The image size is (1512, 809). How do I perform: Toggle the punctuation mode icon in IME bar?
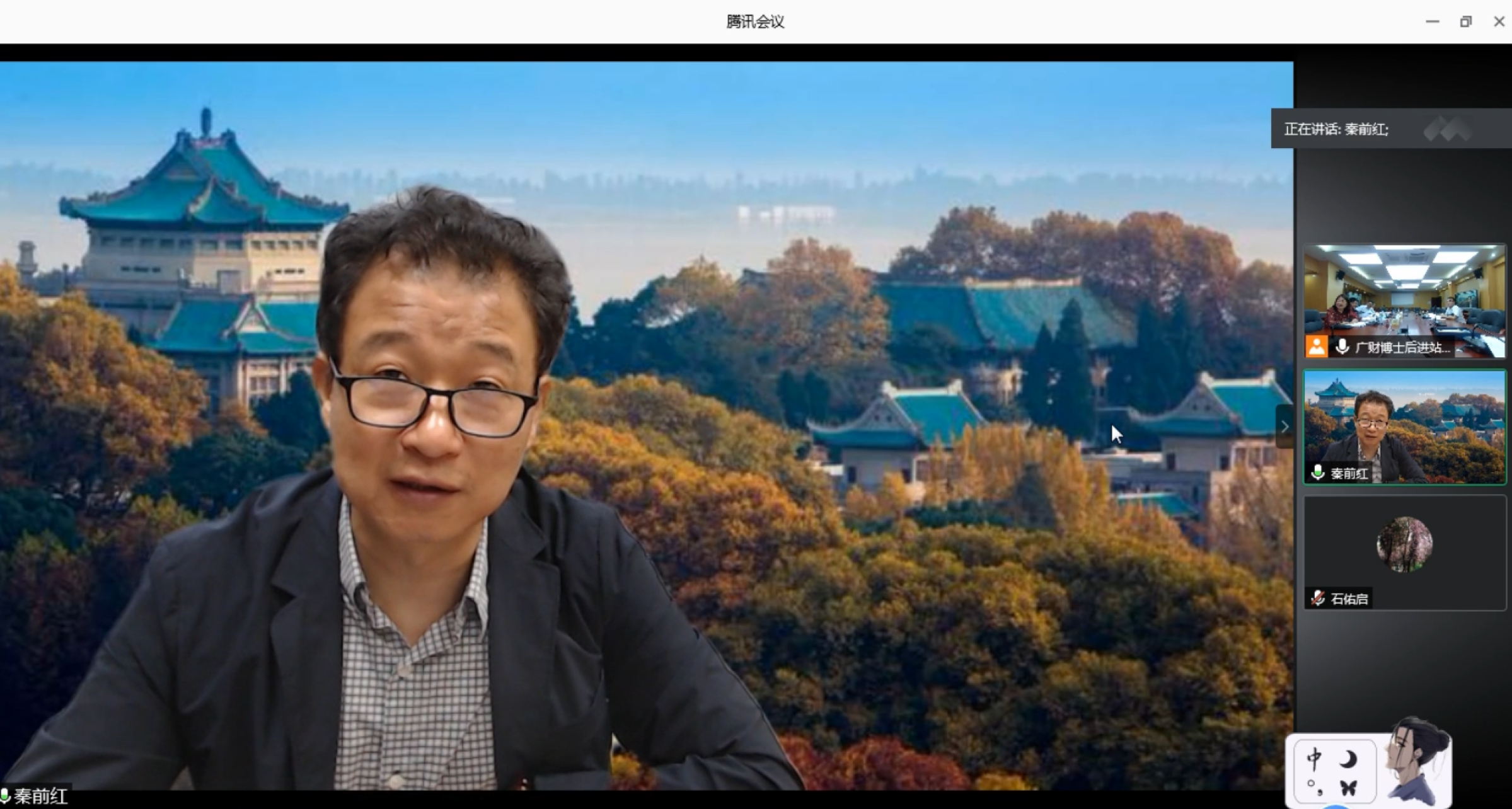pos(1314,786)
